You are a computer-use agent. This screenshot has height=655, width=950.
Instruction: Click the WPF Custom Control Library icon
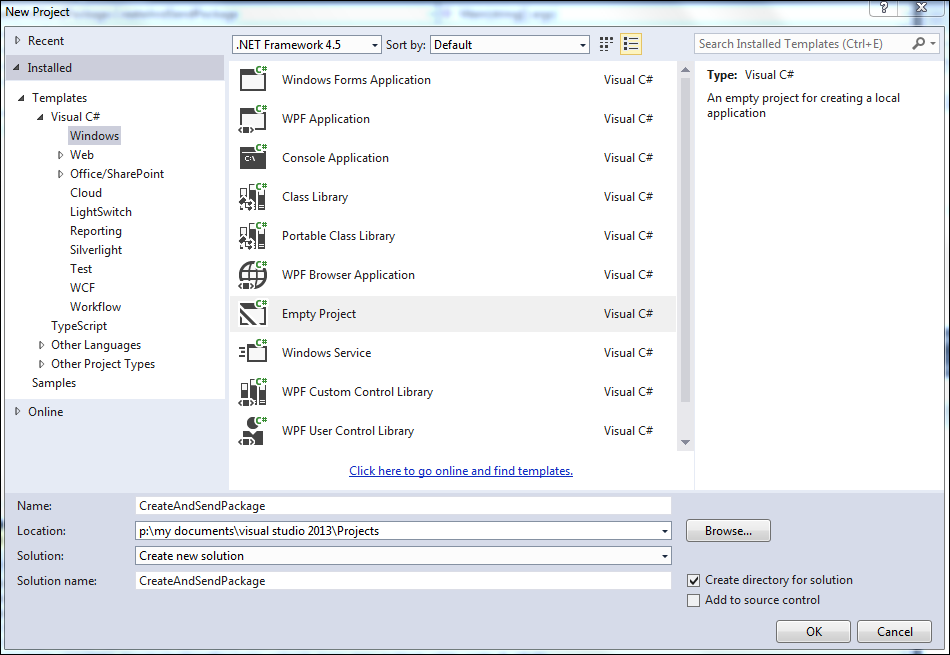[253, 392]
